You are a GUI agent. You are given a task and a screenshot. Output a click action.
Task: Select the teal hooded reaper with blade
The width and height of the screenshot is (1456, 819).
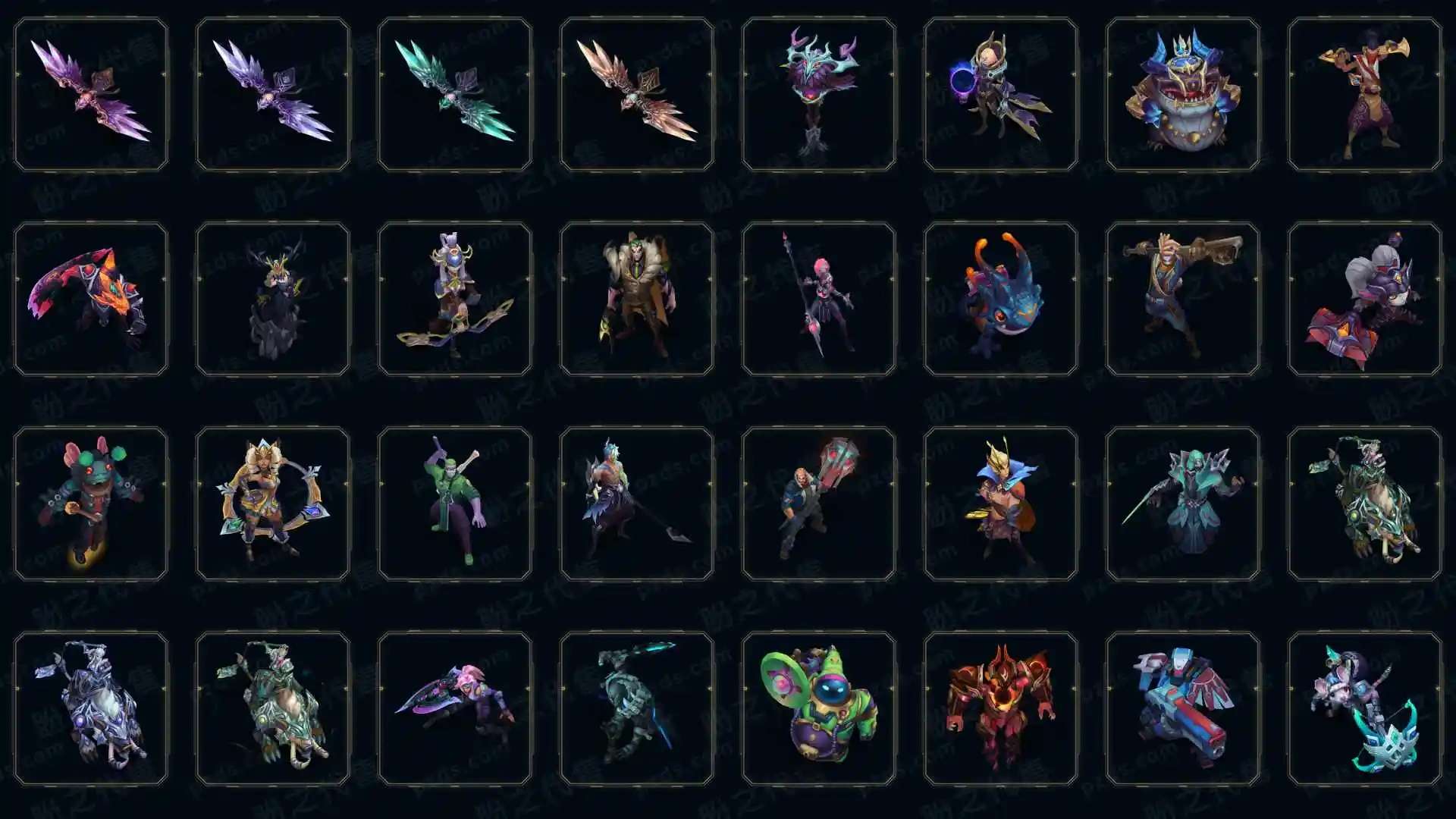(x=1183, y=504)
